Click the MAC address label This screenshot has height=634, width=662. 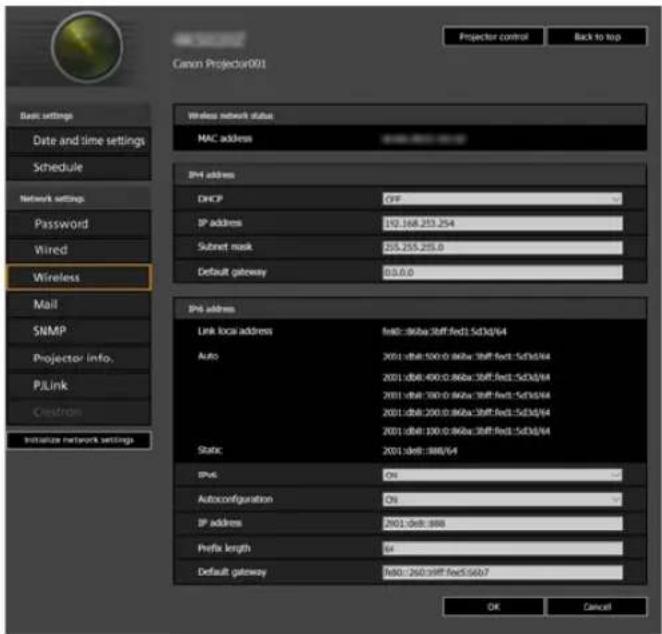coord(225,138)
